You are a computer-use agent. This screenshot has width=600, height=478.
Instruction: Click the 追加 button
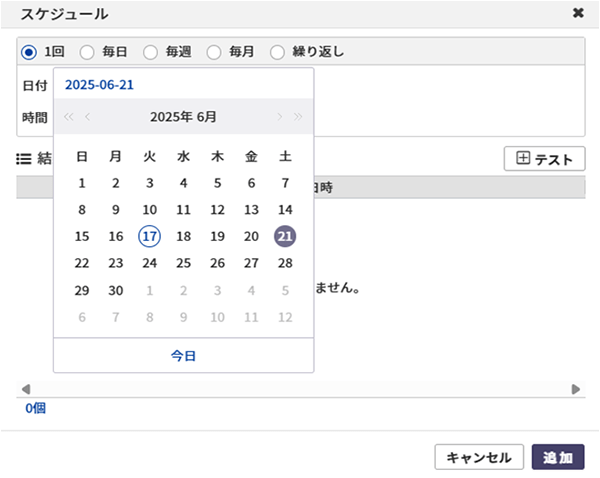[x=558, y=457]
